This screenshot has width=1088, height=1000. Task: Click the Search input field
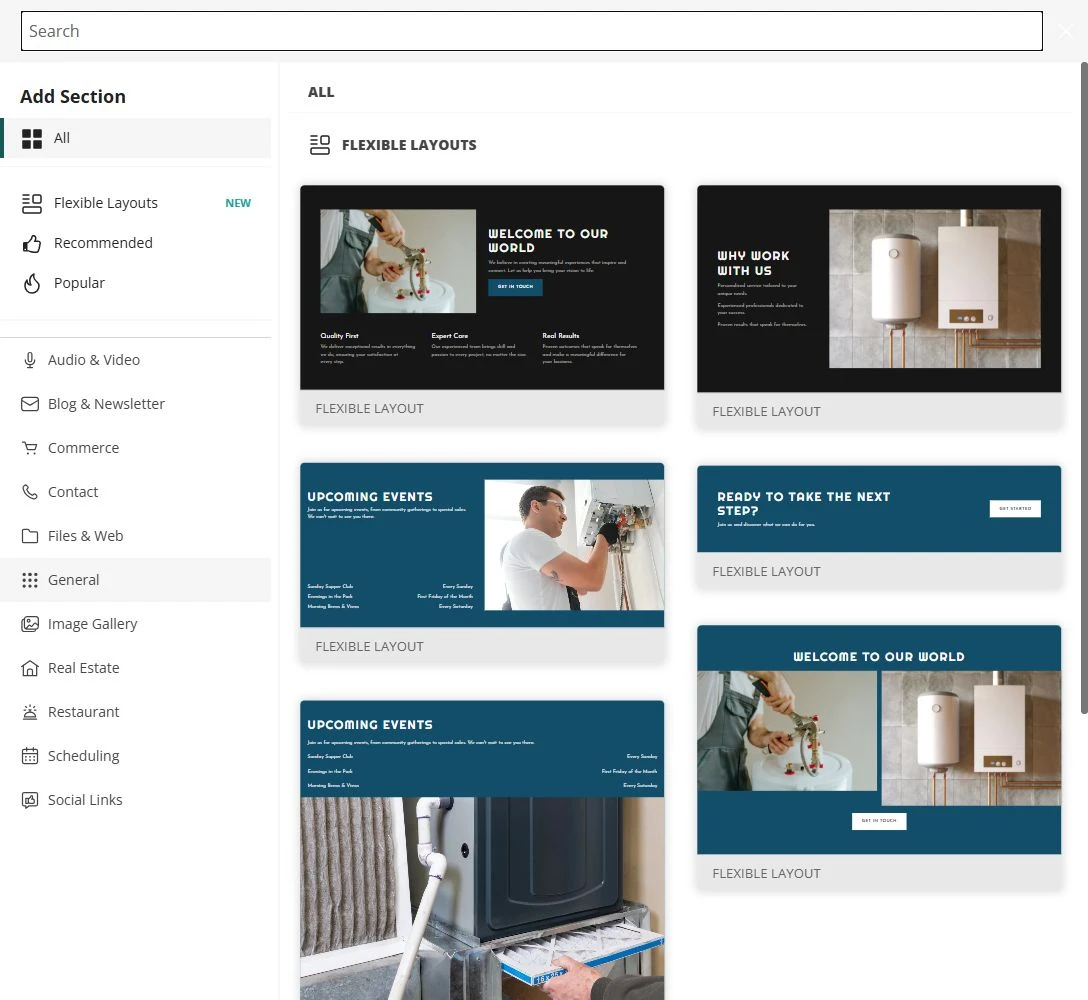[532, 31]
